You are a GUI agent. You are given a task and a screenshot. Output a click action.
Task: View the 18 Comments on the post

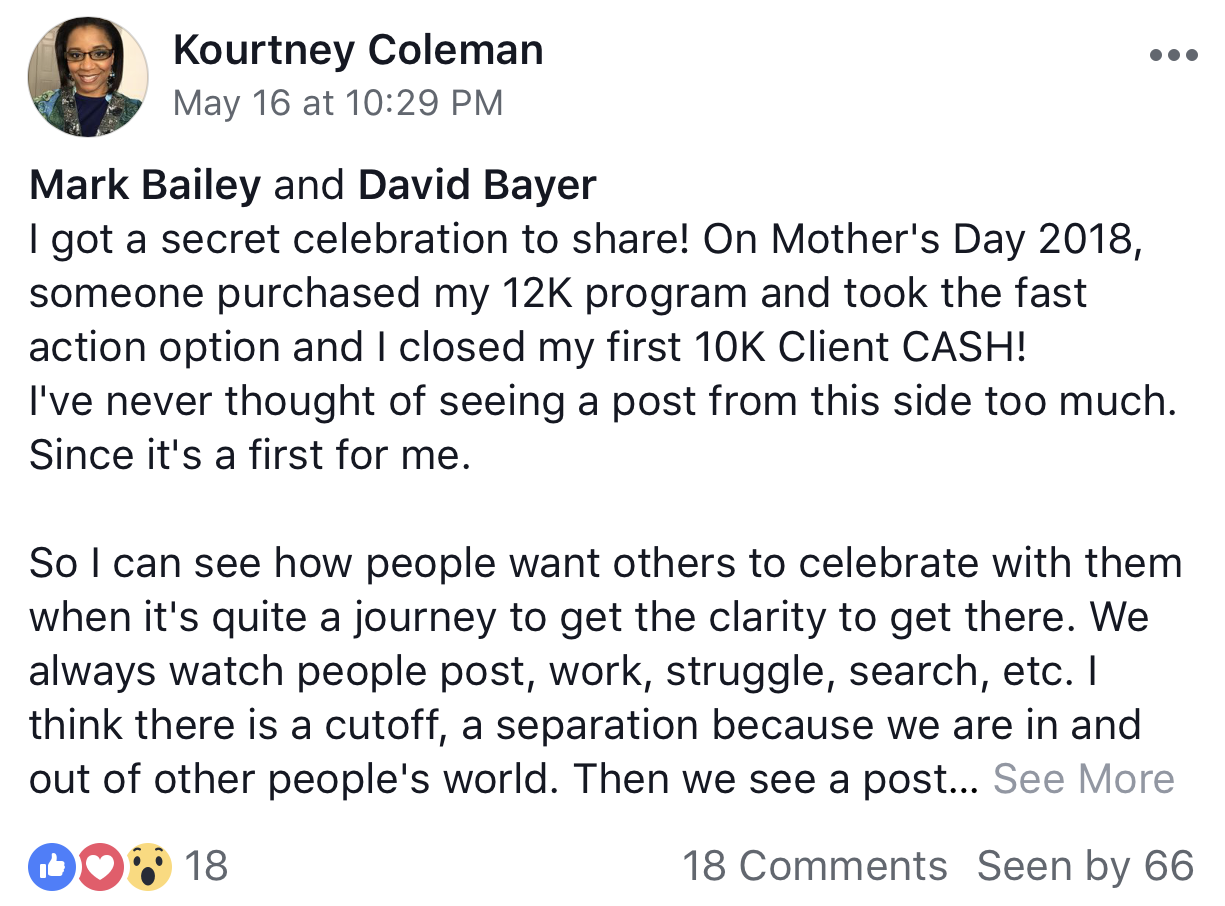point(814,866)
